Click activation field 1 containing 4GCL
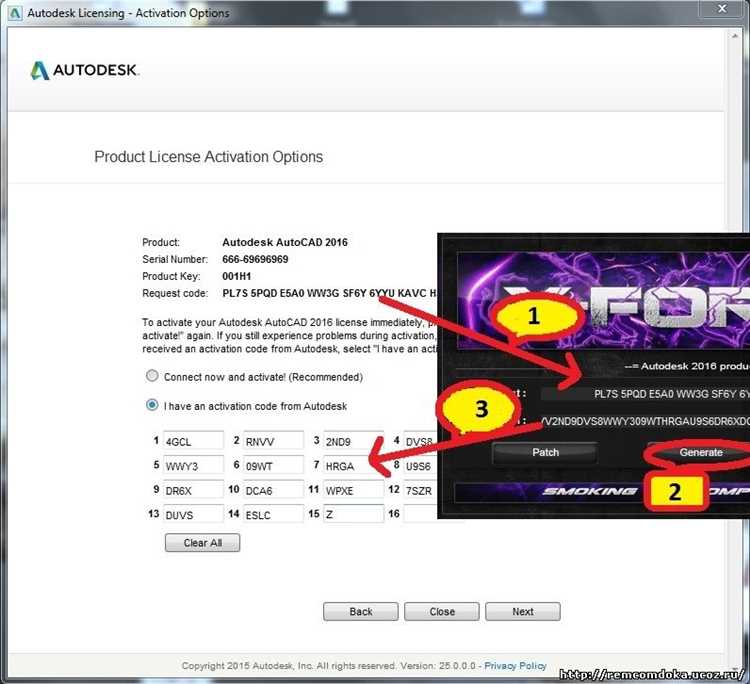 pos(193,441)
